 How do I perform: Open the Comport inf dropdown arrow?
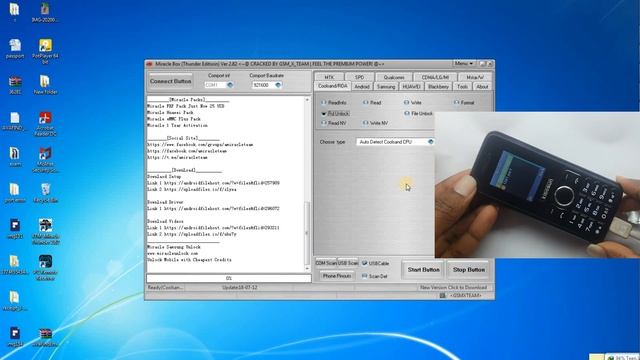click(x=230, y=85)
